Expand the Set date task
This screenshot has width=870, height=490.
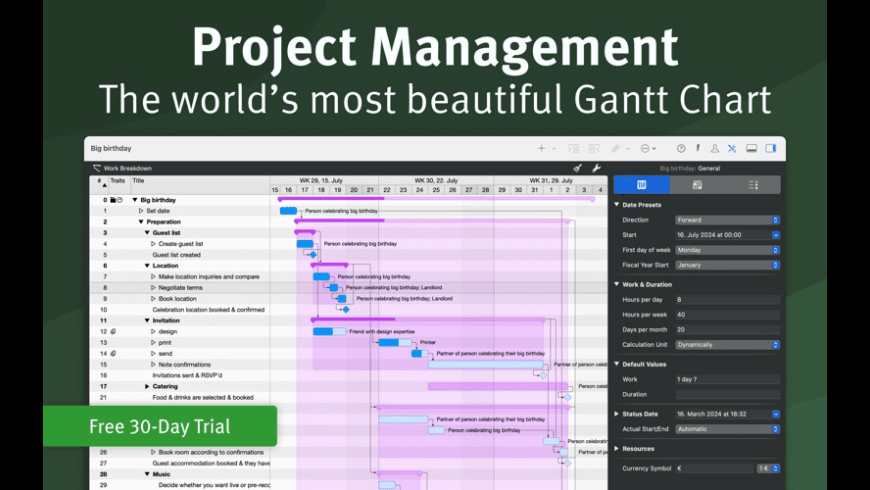click(x=141, y=211)
